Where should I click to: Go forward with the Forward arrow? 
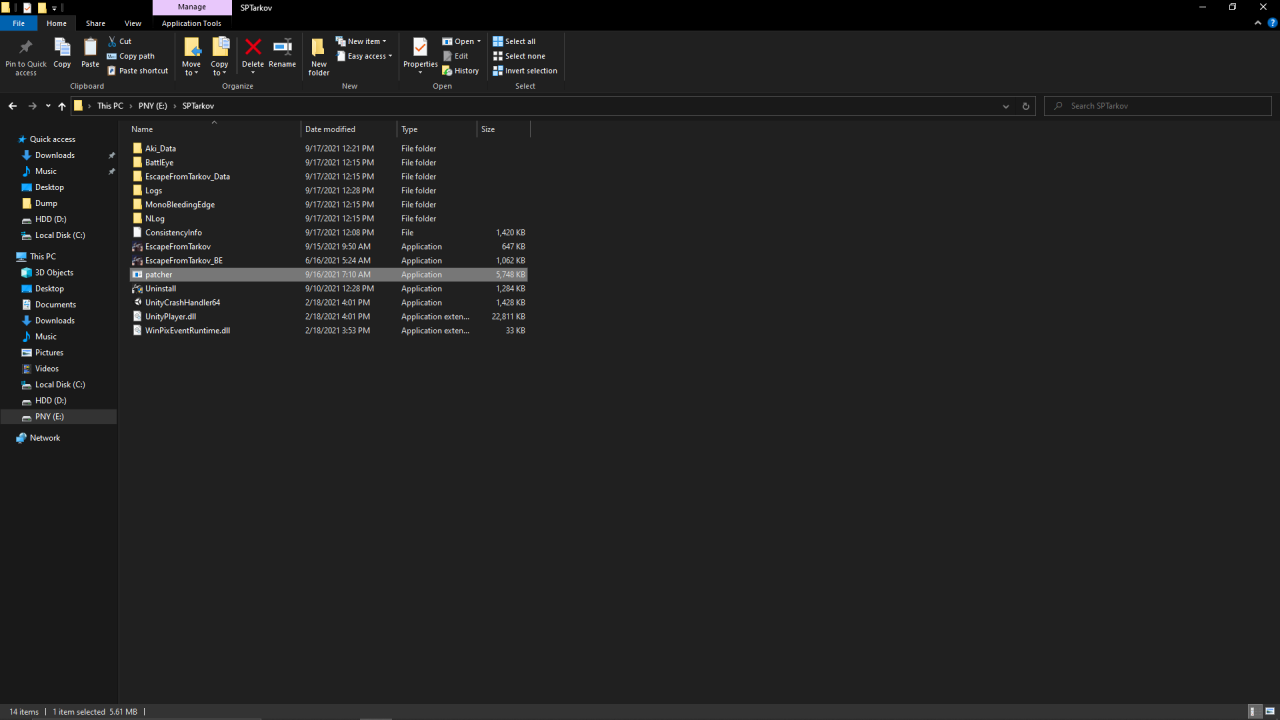coord(32,106)
